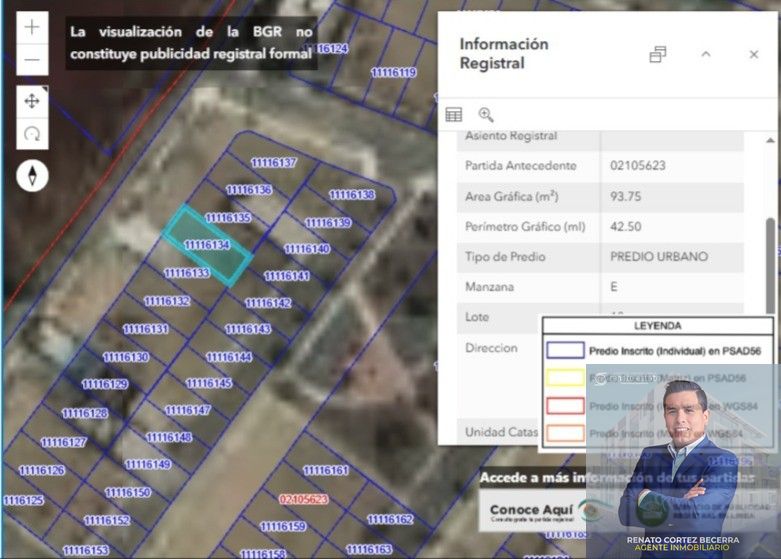Select parcel 11116135 on the map
This screenshot has width=781, height=559.
tap(228, 218)
